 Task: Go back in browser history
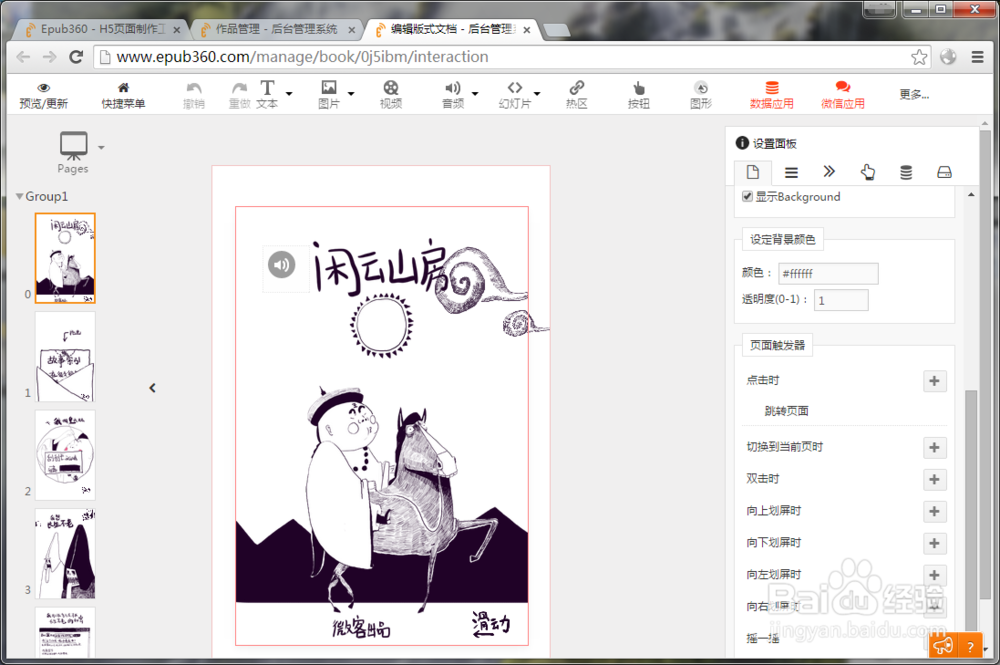point(23,57)
